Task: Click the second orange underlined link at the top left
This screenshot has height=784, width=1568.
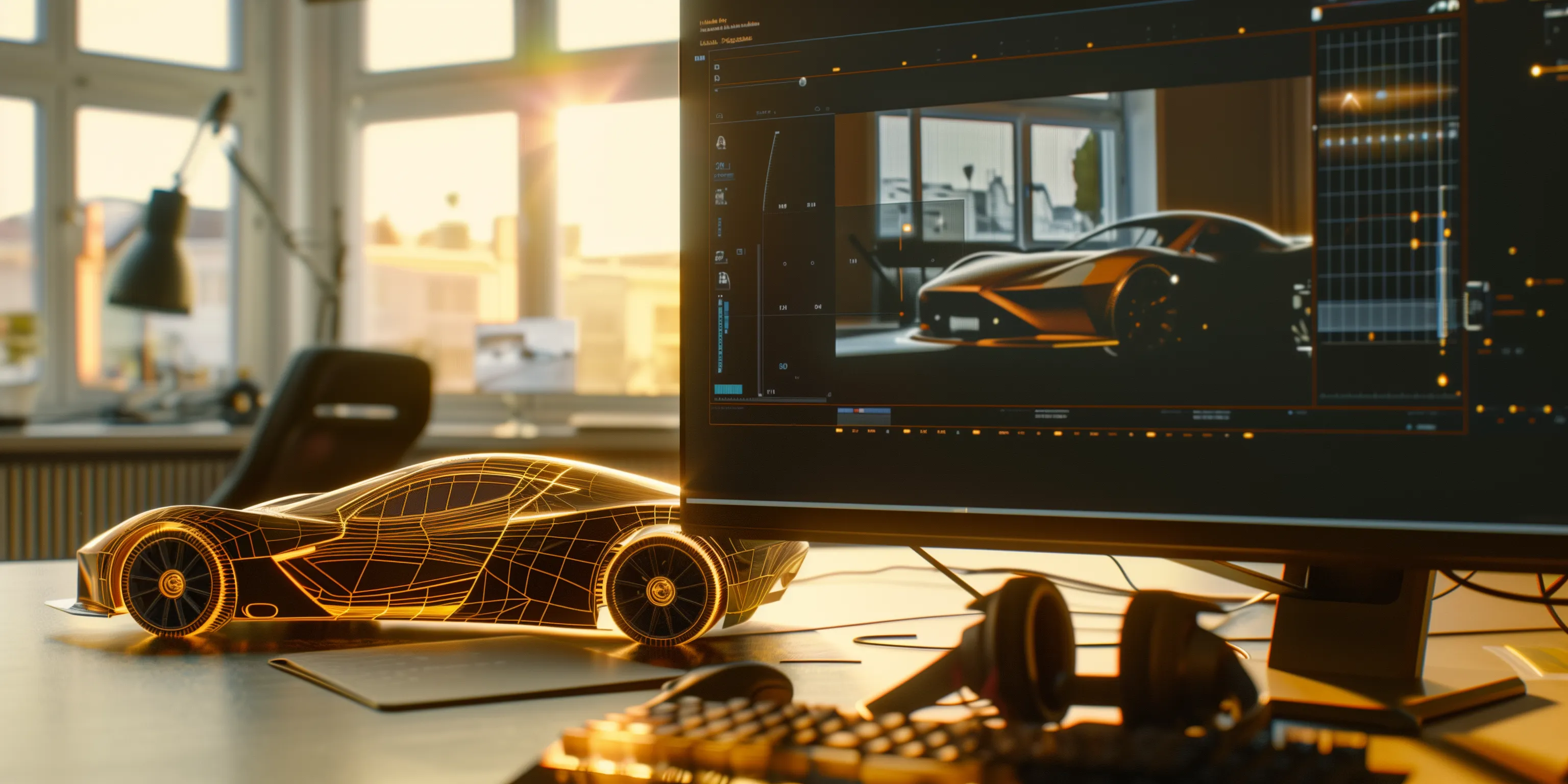Action: coord(737,40)
